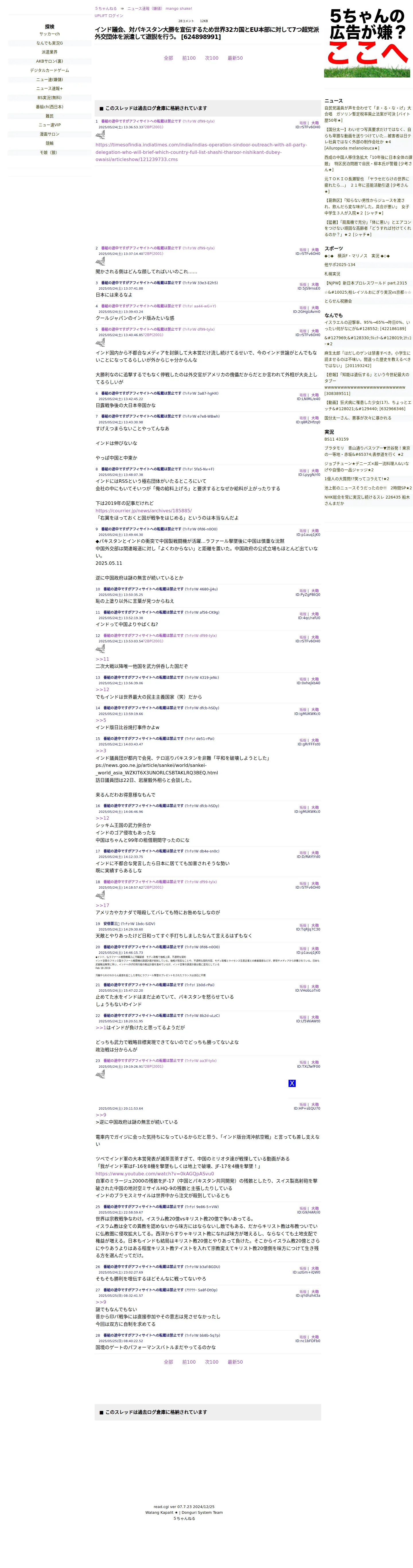The height and width of the screenshot is (1568, 413).
Task: Open the youtube.com watch link in post 24
Action: 155,1174
